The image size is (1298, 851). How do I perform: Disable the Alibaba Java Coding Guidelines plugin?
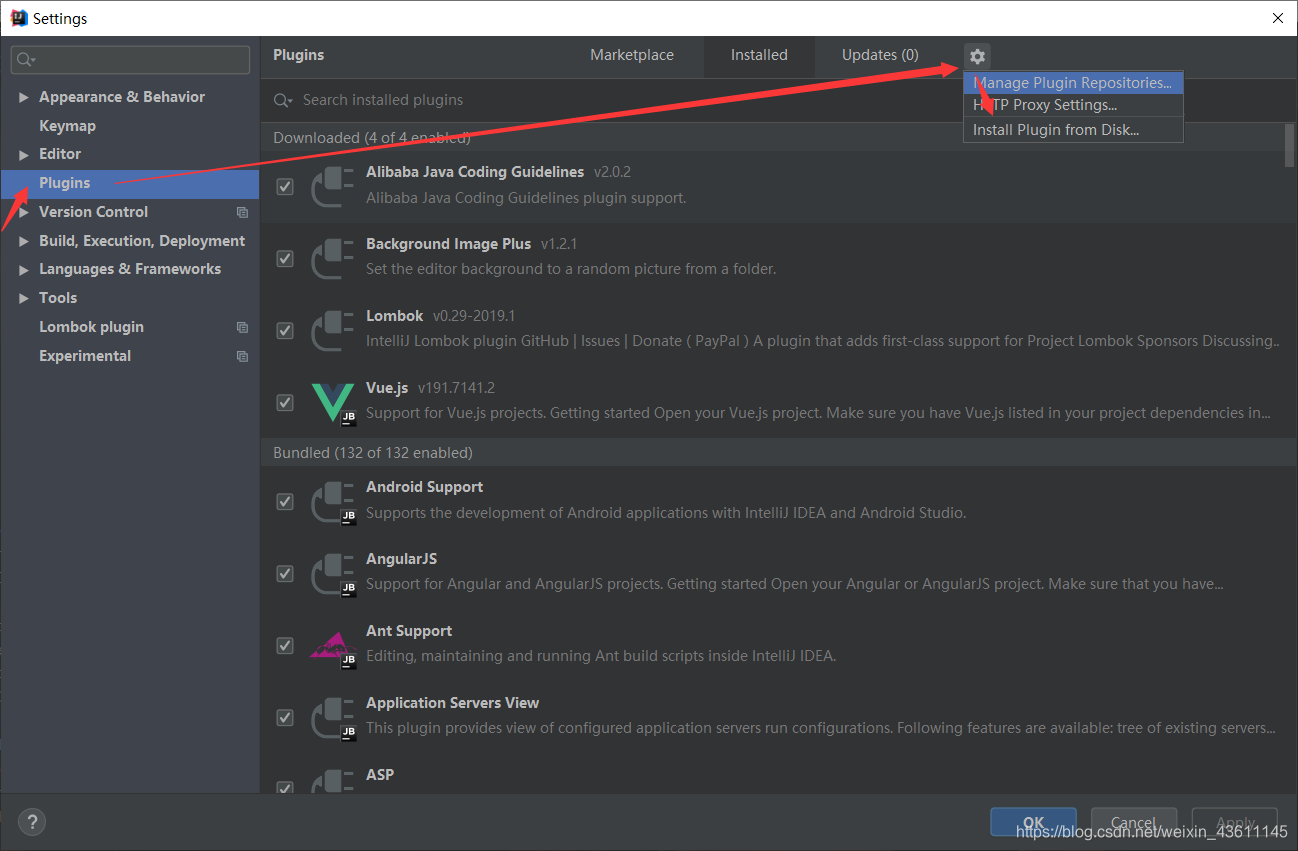pos(285,186)
